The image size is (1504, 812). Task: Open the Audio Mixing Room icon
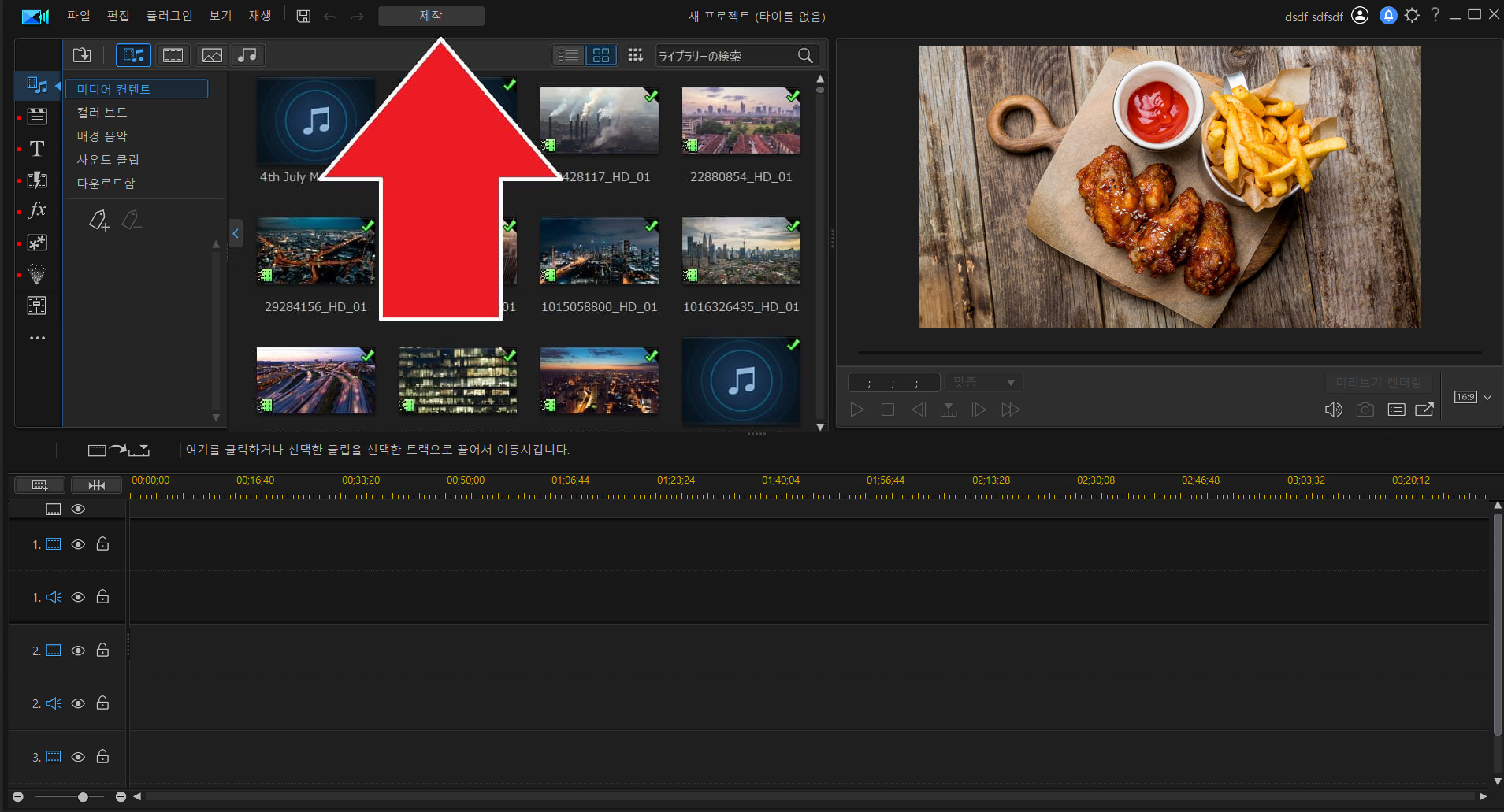[37, 306]
